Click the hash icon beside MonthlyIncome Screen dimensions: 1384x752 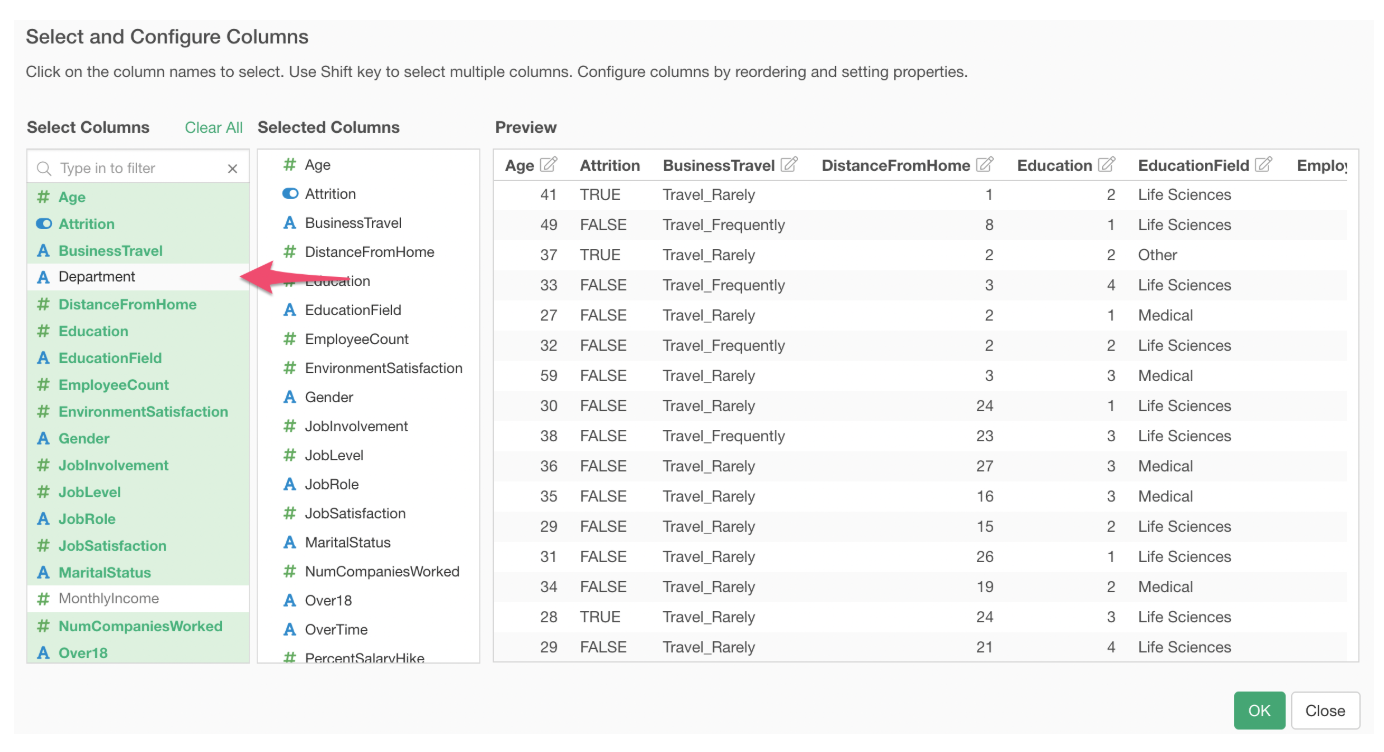(44, 599)
